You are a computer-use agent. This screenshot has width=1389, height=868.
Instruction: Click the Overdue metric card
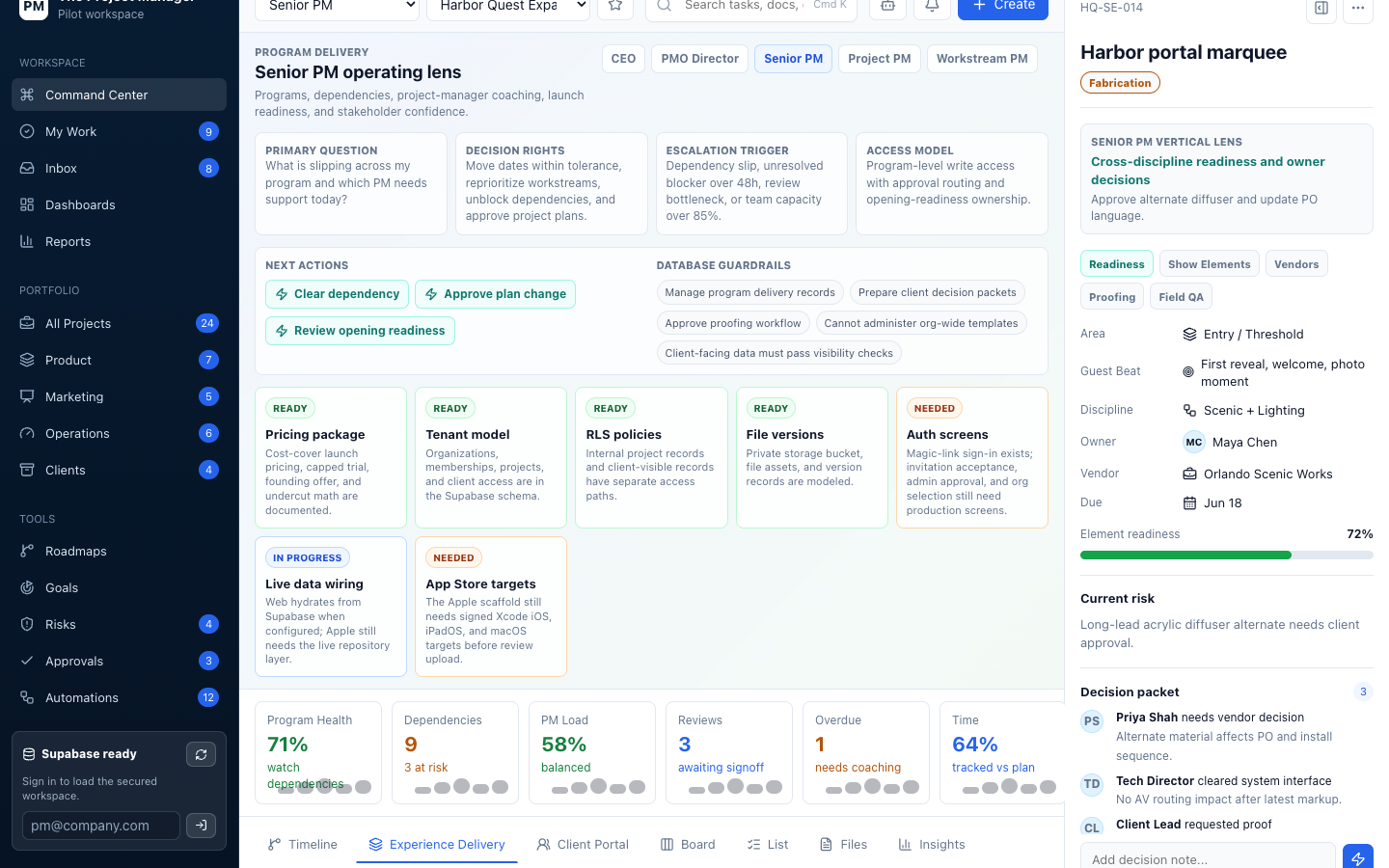click(x=866, y=752)
